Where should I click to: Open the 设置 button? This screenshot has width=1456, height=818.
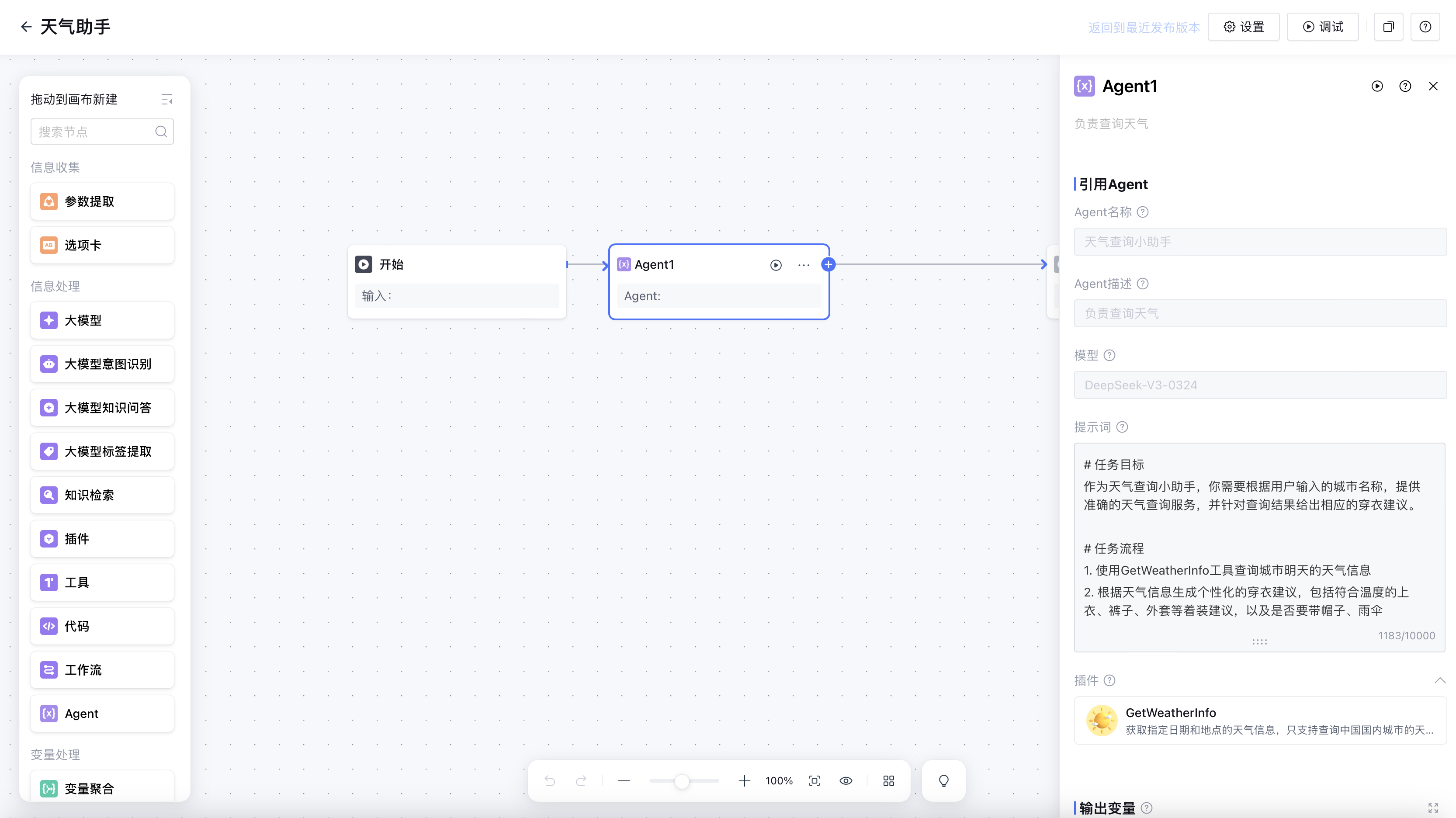[1244, 27]
